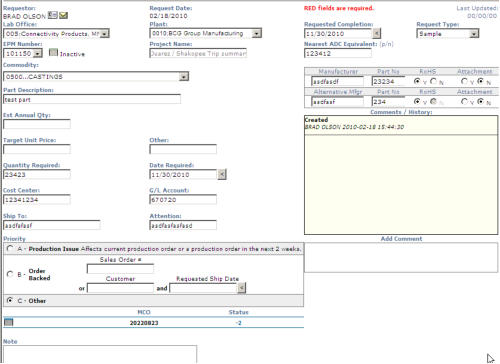Viewport: 500px width, 364px height.
Task: Click the MCO 20220823 row icon
Action: click(9, 322)
